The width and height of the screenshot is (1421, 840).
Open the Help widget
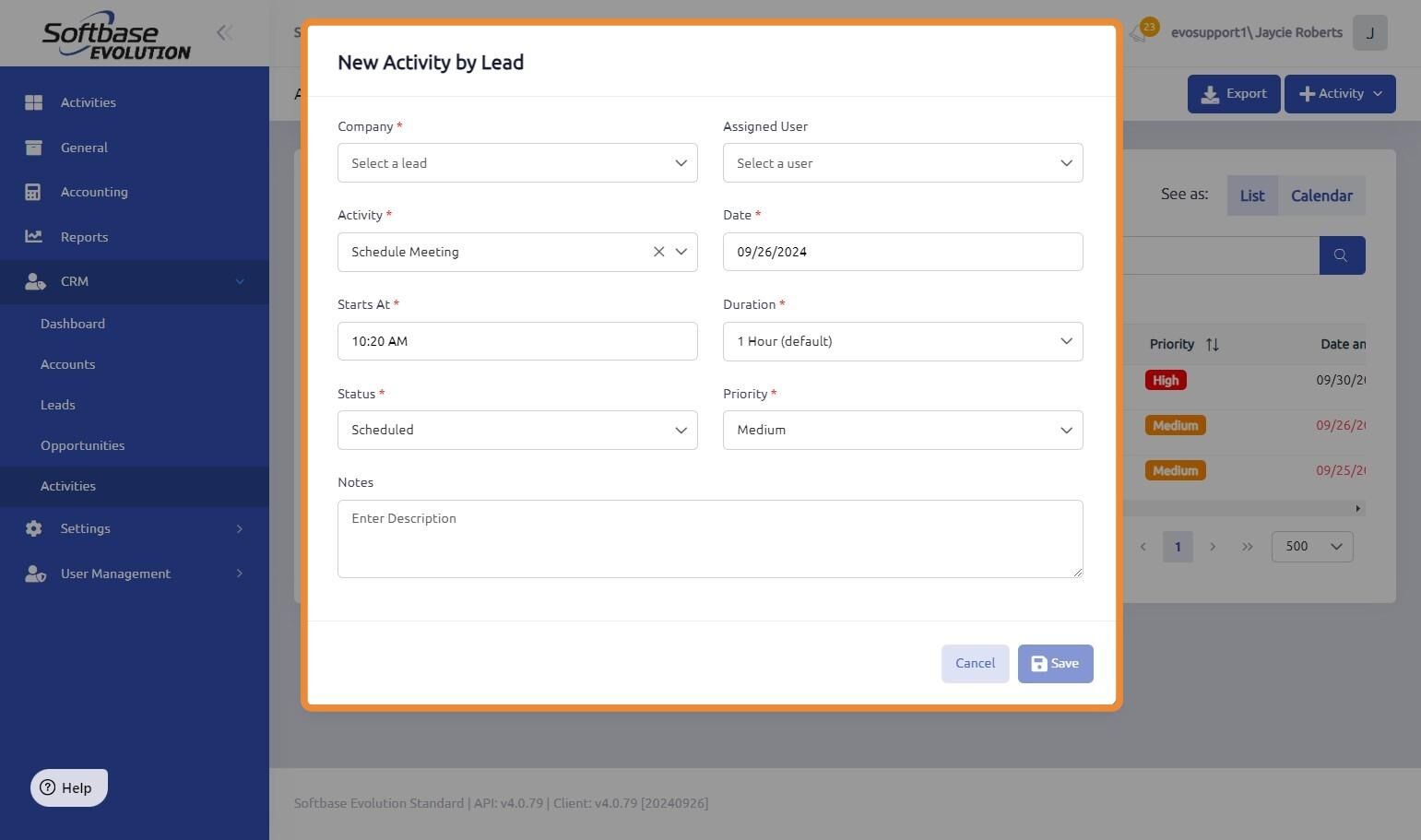pos(69,787)
